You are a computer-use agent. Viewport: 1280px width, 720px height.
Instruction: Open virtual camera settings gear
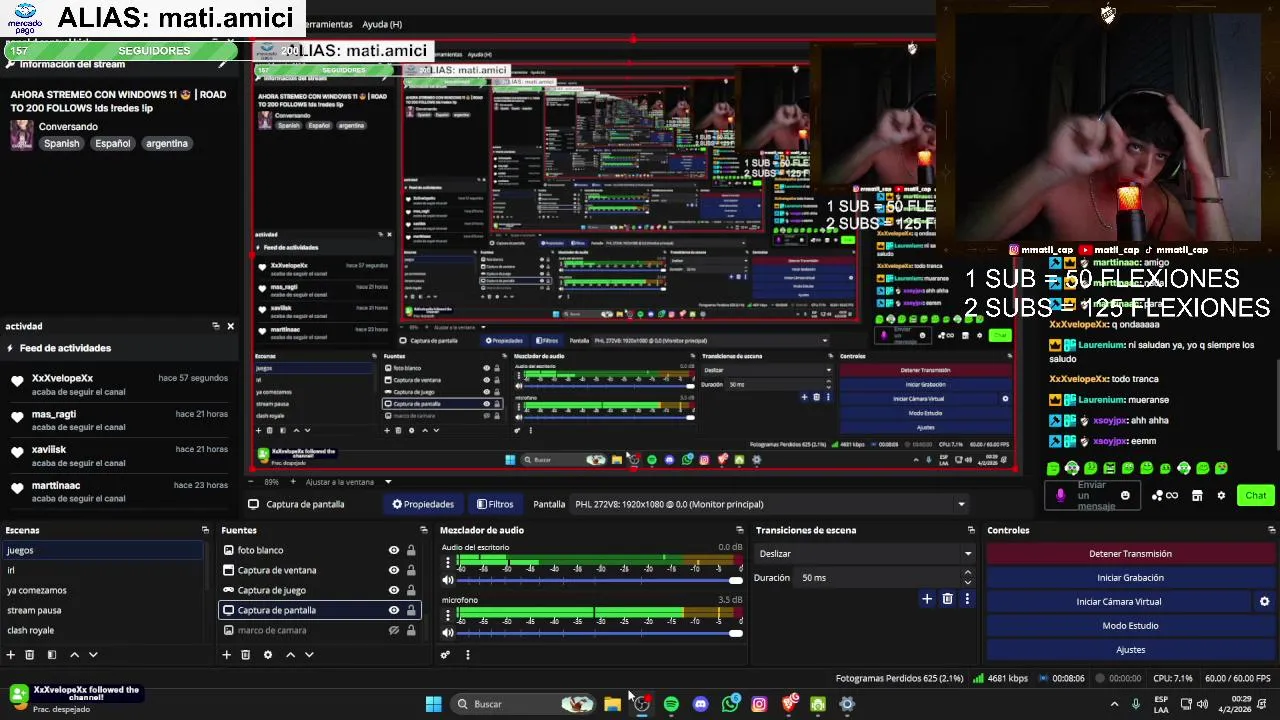pos(1264,602)
